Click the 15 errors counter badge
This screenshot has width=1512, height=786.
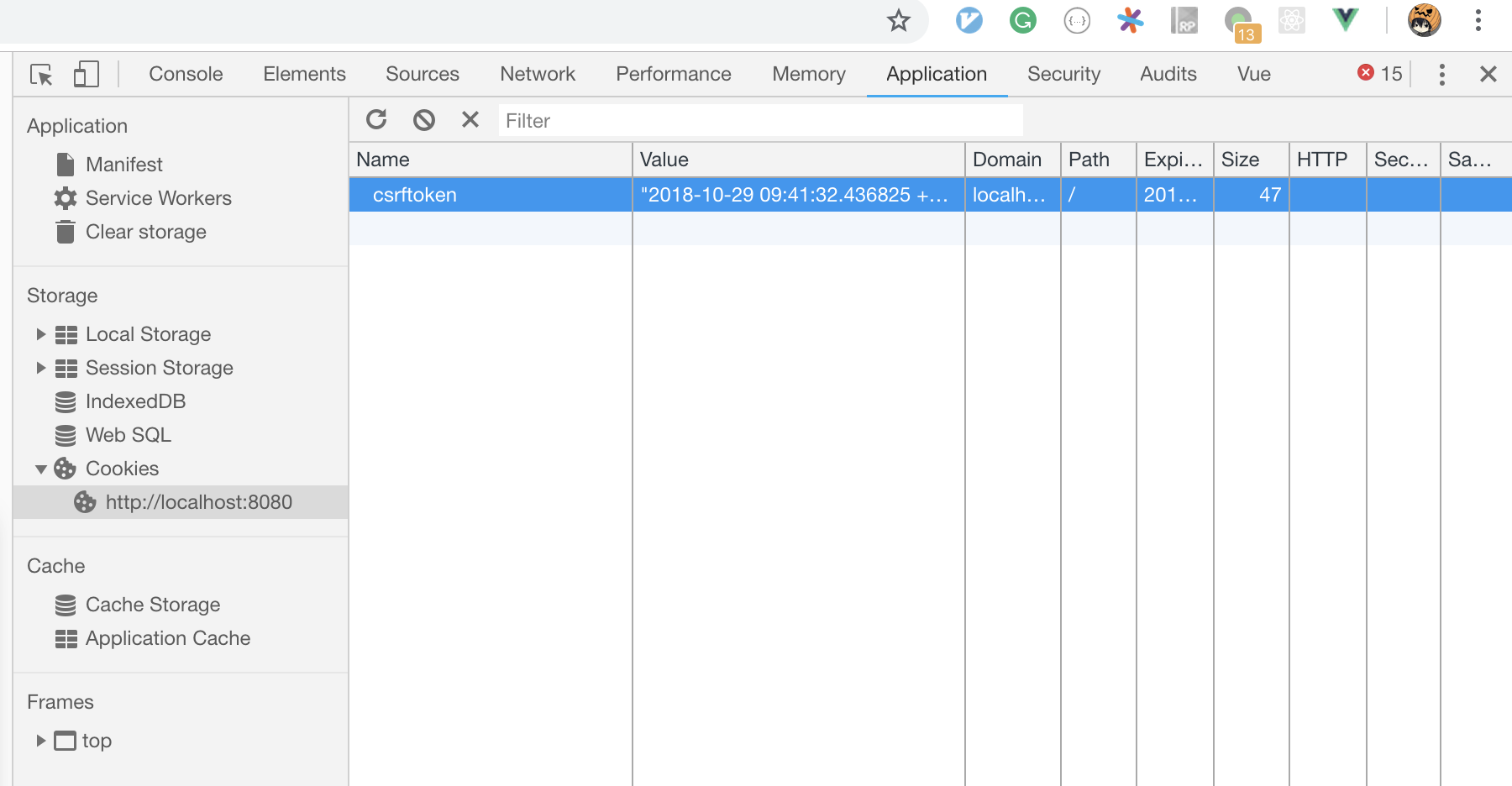coord(1378,74)
